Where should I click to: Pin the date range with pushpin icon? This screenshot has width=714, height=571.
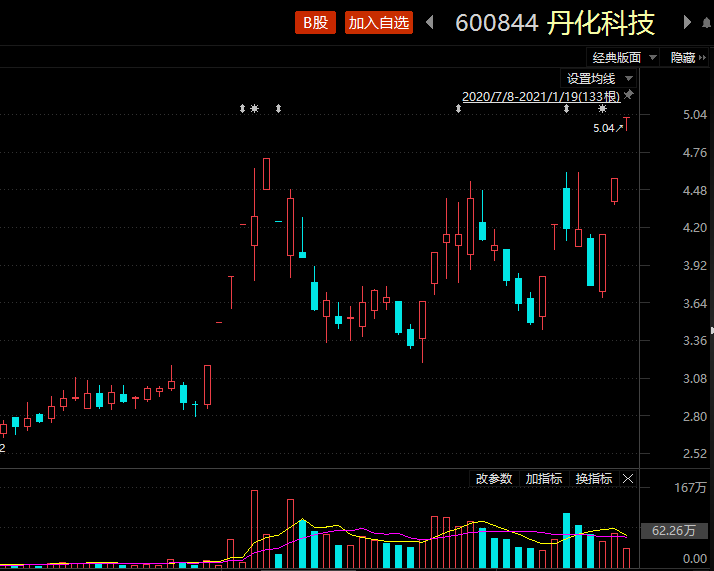628,95
